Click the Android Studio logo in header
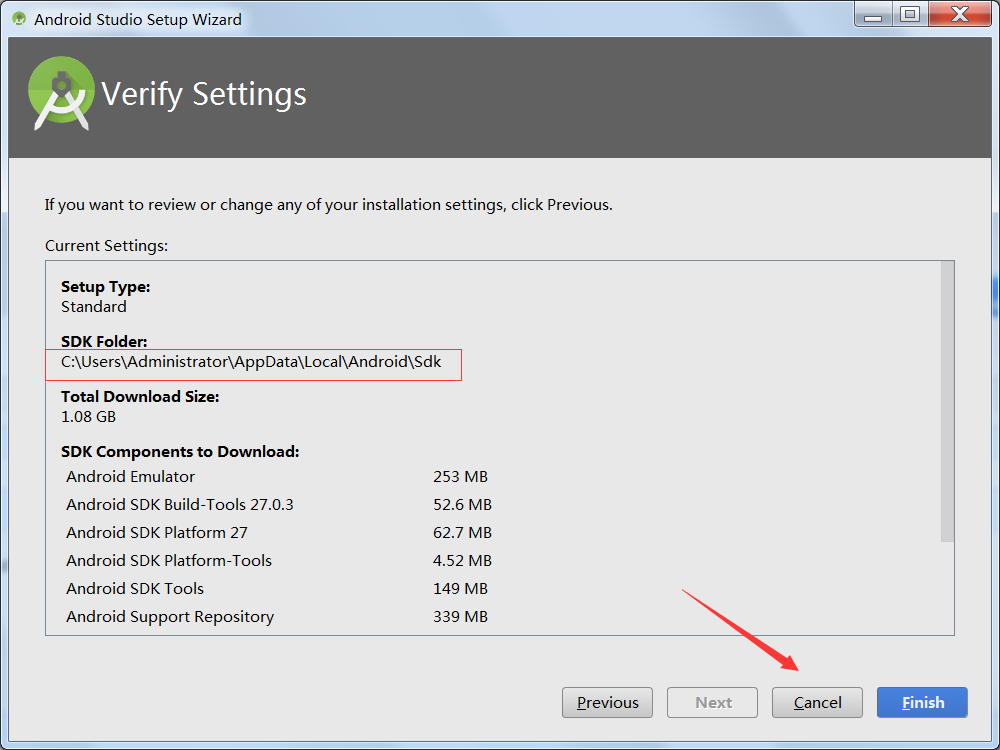1000x750 pixels. 61,93
